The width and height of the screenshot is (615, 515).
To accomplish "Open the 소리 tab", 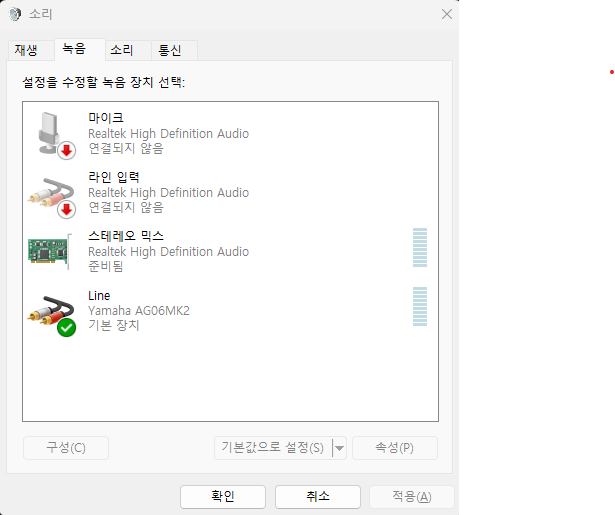I will point(121,50).
